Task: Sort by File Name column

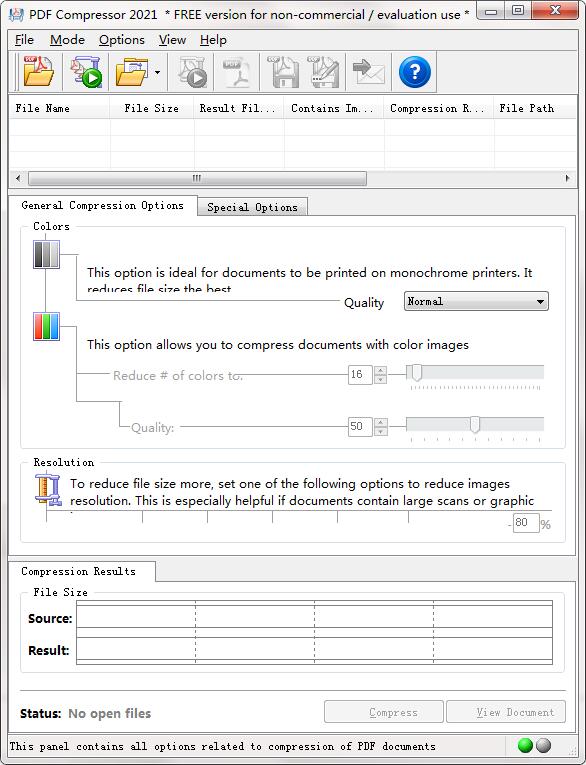Action: 59,108
